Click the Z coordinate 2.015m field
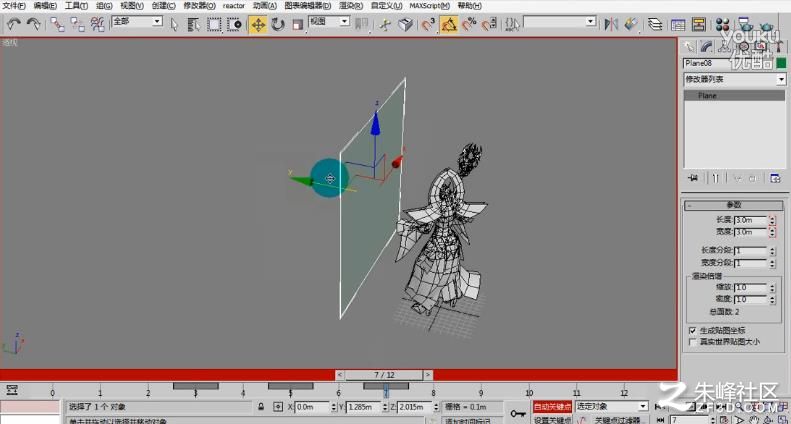This screenshot has width=791, height=424. click(x=413, y=406)
